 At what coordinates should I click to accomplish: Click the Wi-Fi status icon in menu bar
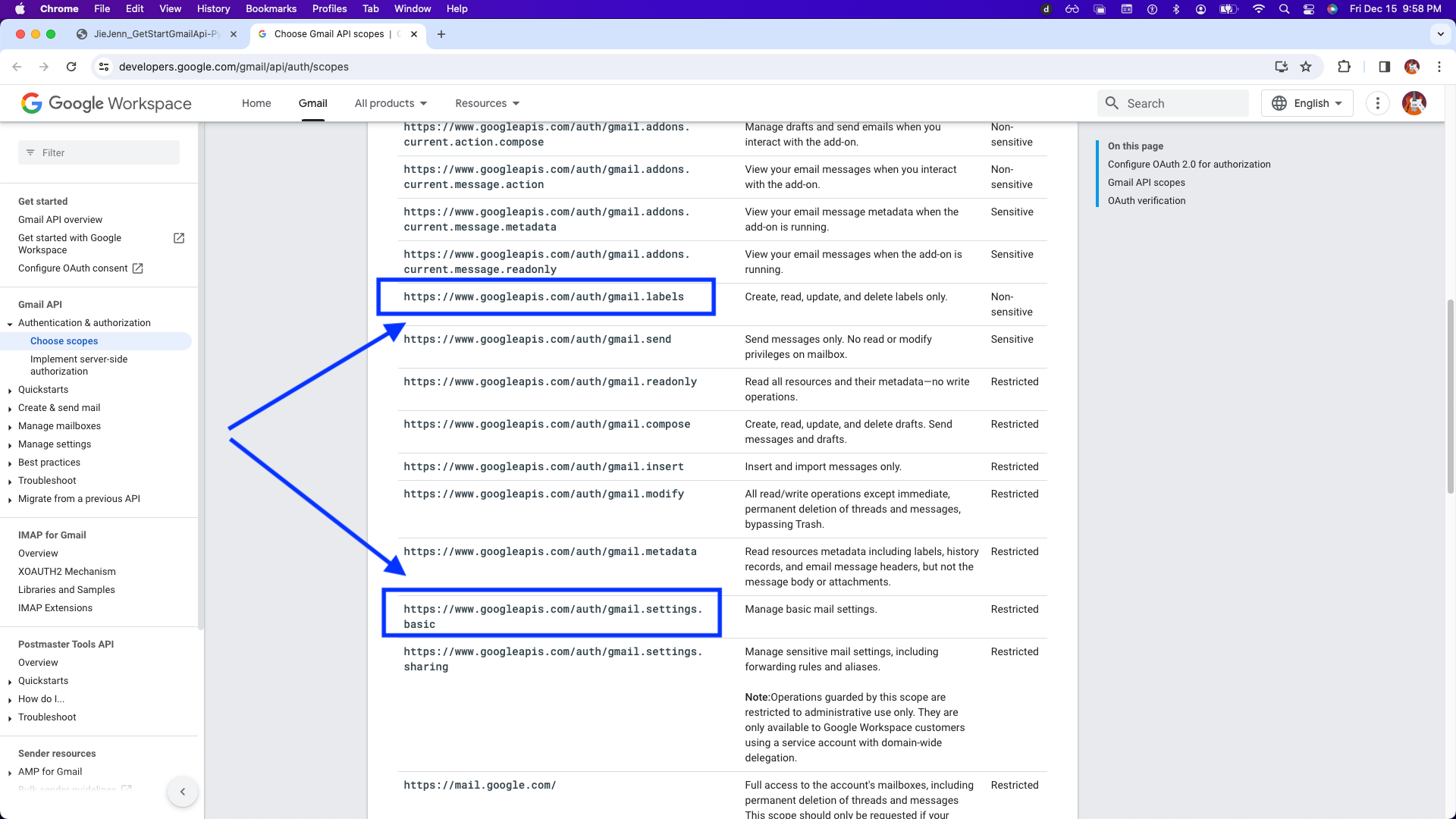[x=1259, y=9]
